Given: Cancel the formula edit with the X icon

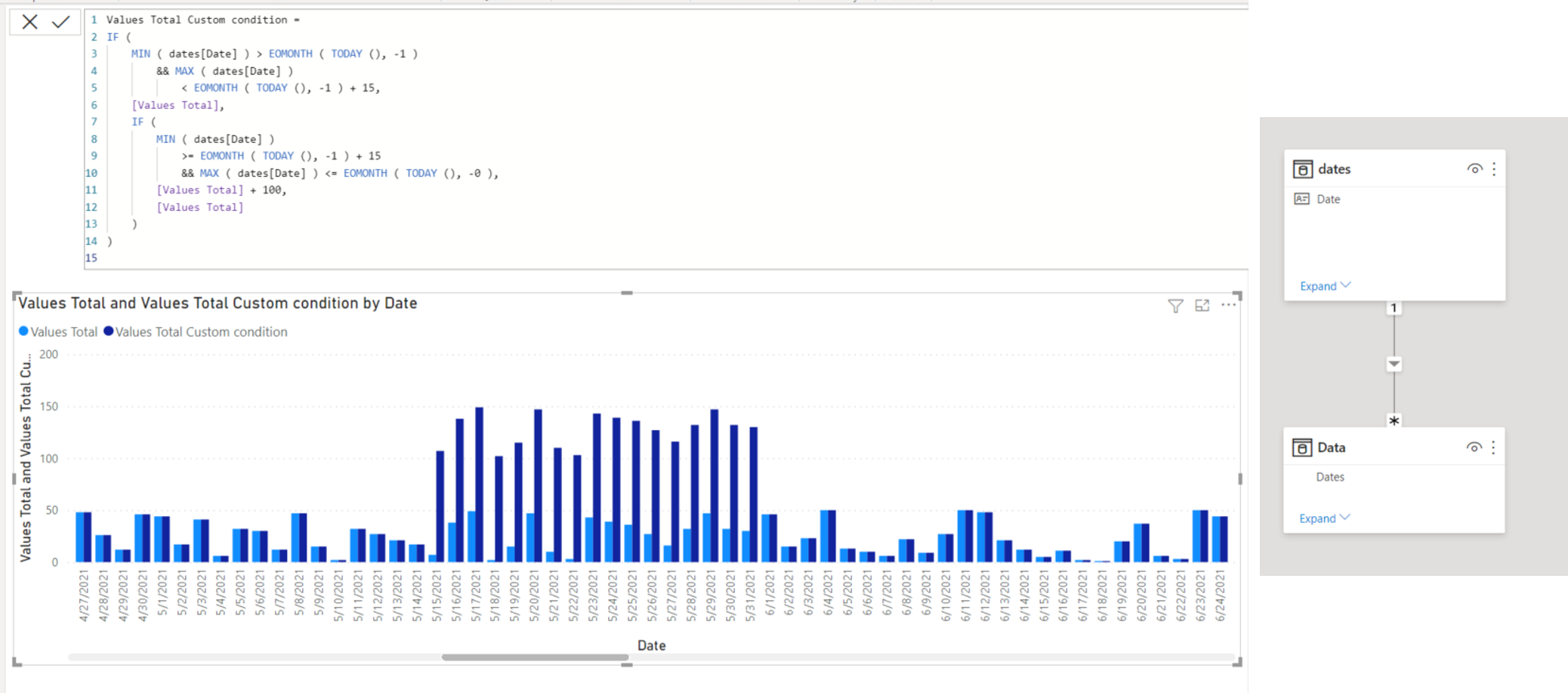Looking at the screenshot, I should [29, 22].
